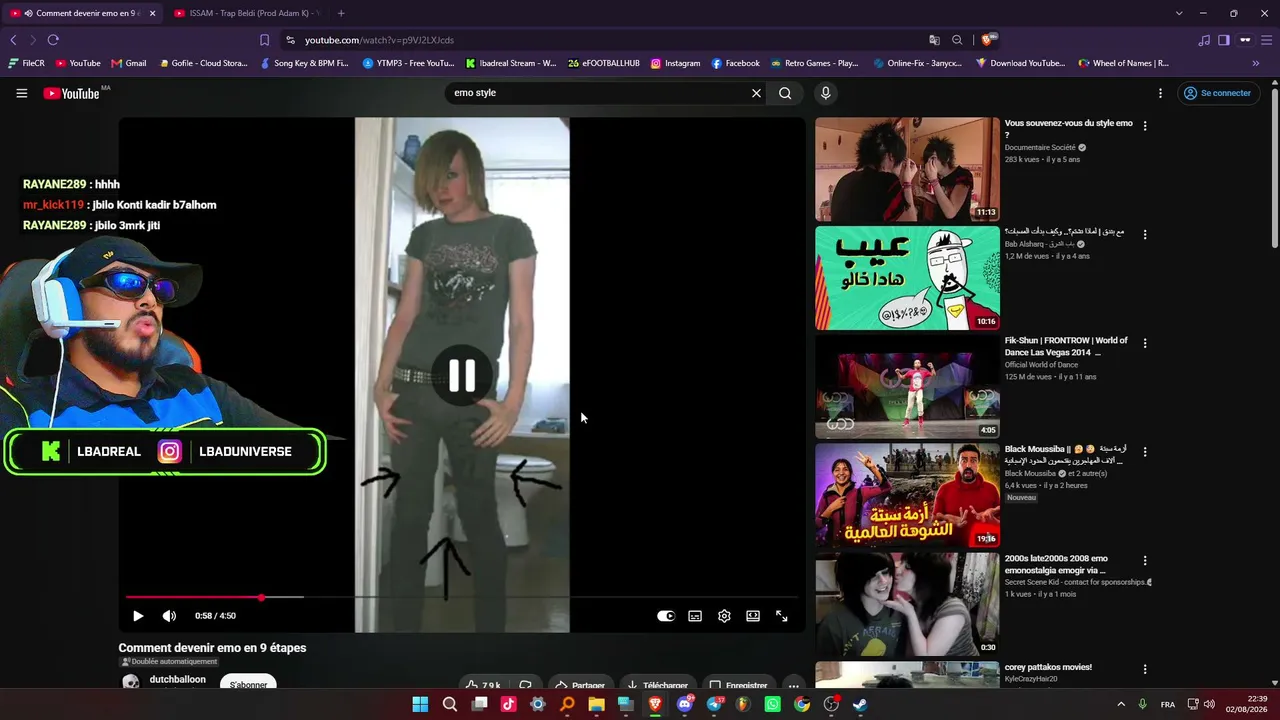
Task: Open options for the Bab Alsharq video
Action: [1145, 234]
